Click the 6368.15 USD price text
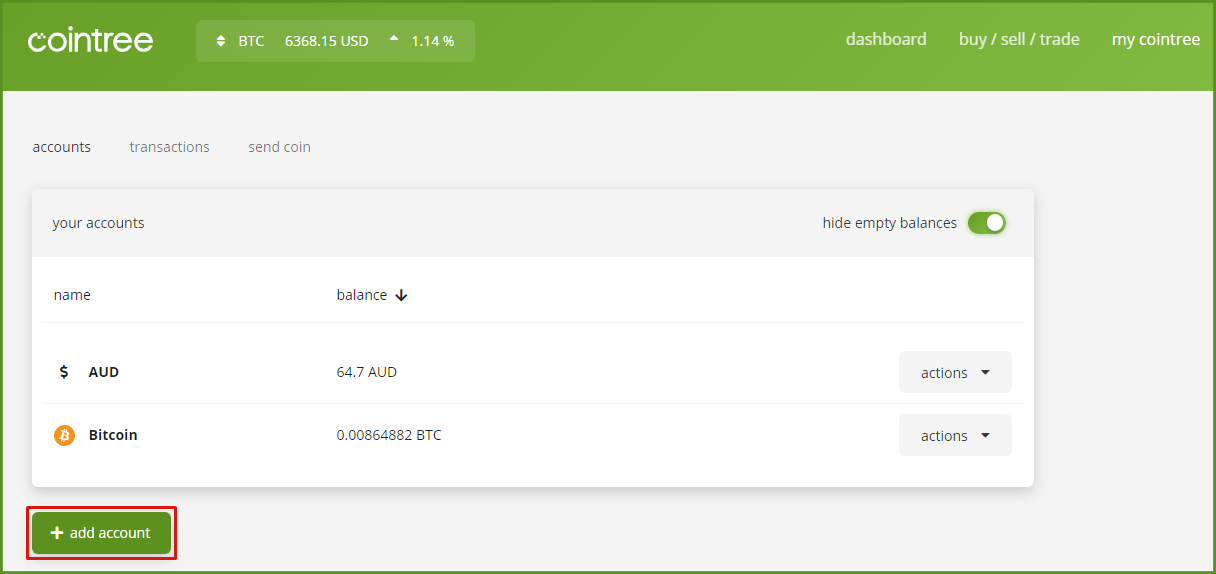This screenshot has width=1216, height=574. click(x=327, y=41)
